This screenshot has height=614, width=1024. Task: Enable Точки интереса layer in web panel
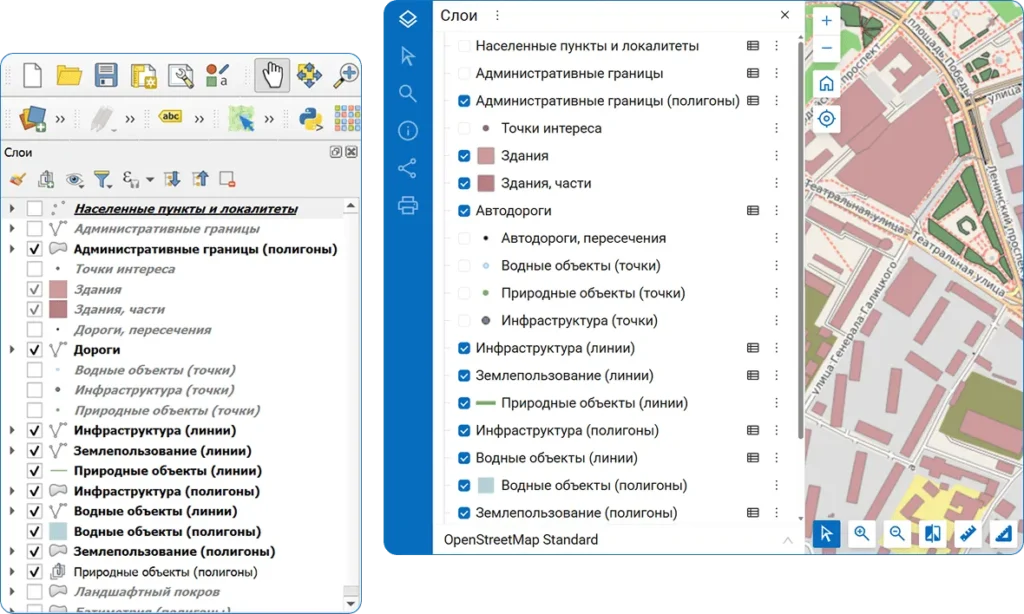click(464, 129)
